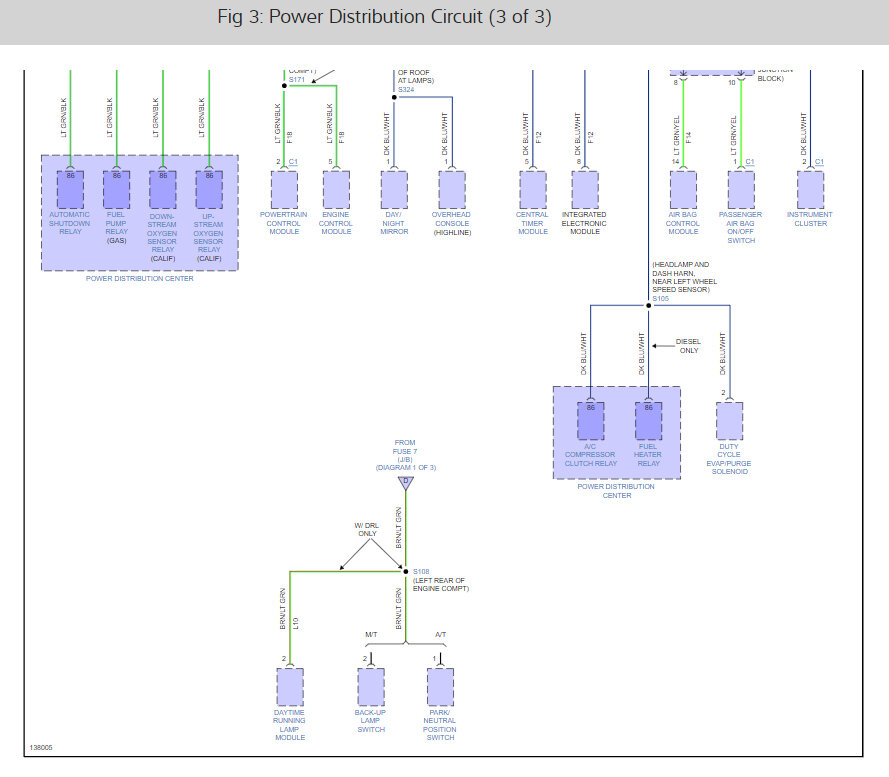Screen dimensions: 889x777
Task: Click the component box above Instrument Cluster
Action: 811,189
